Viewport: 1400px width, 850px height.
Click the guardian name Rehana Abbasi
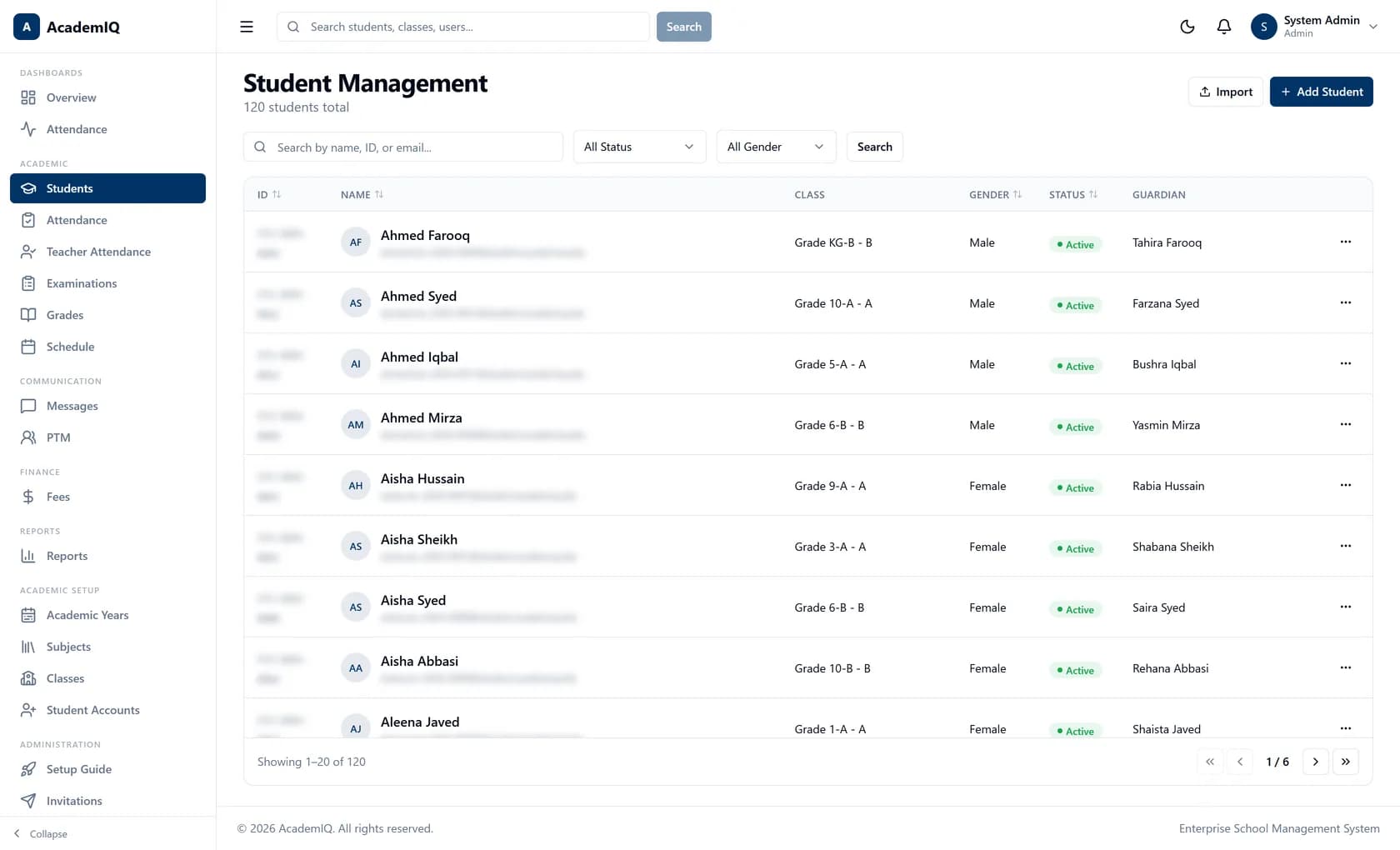click(x=1170, y=668)
